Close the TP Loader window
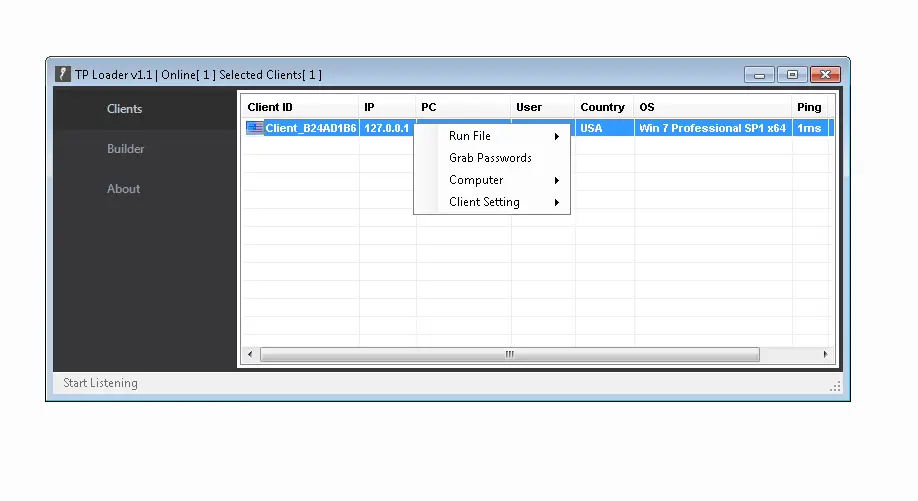 click(x=825, y=75)
